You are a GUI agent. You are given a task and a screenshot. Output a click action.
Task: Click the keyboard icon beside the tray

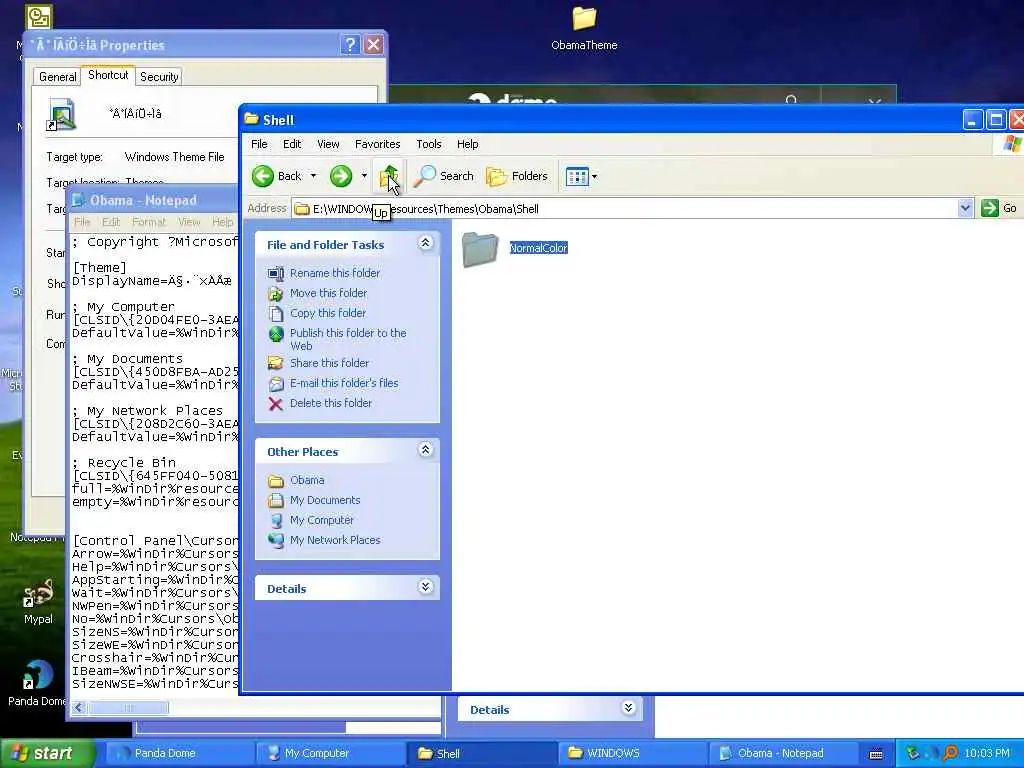[x=876, y=754]
